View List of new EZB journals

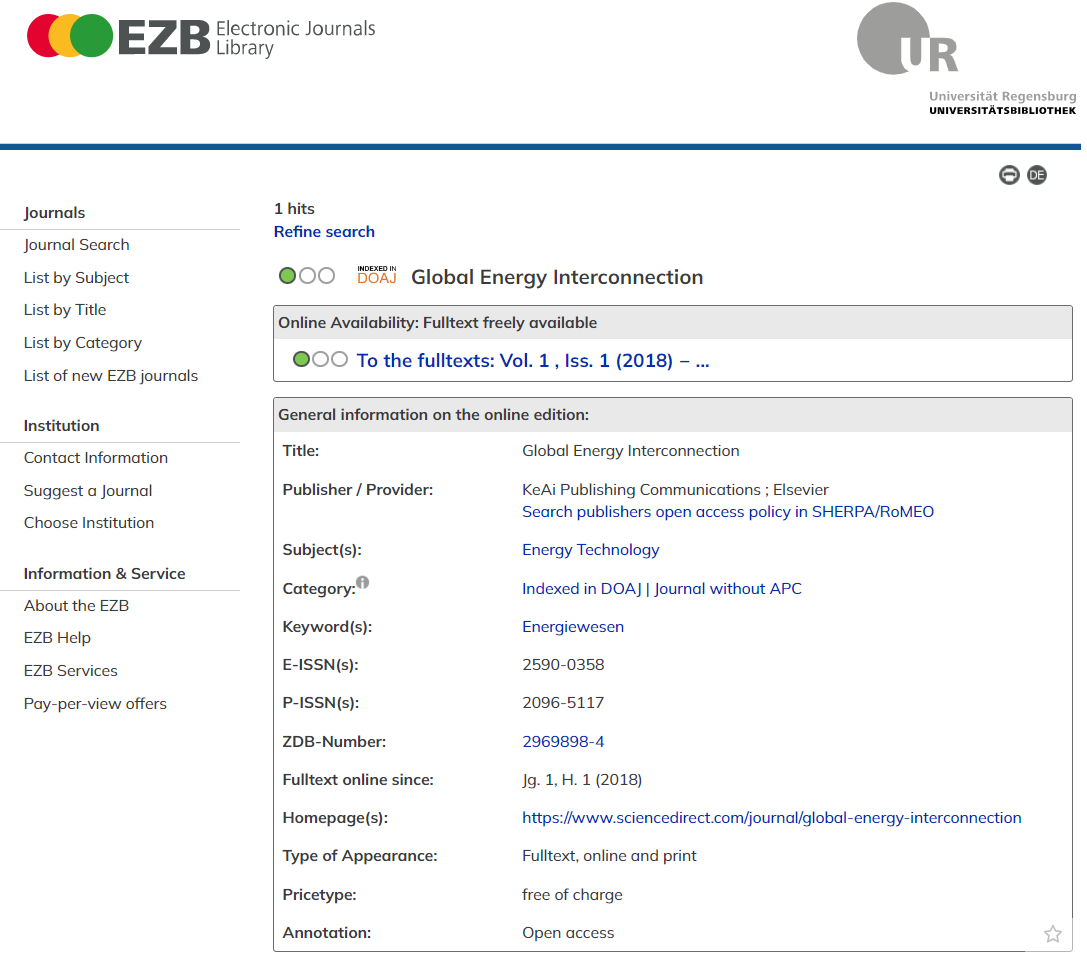point(111,376)
